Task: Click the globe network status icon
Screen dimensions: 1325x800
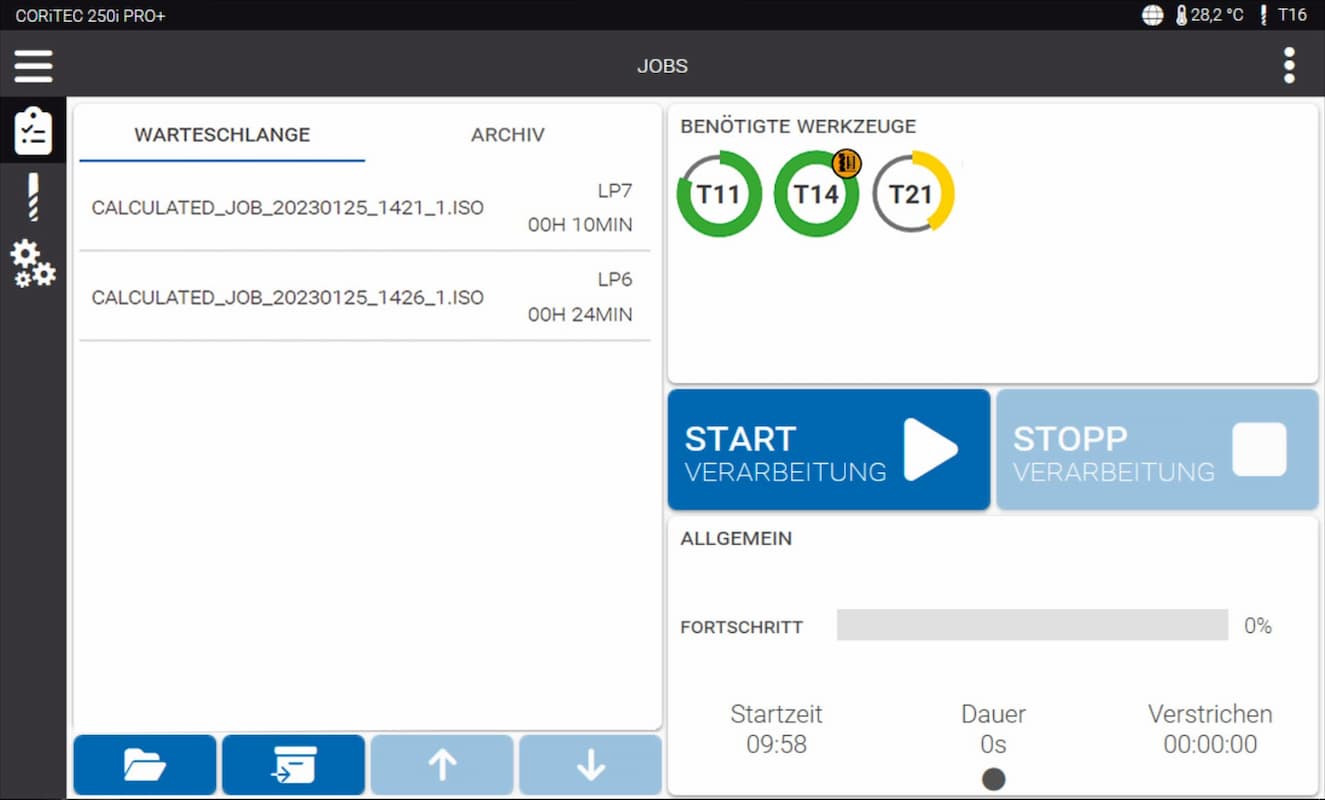Action: coord(1153,15)
